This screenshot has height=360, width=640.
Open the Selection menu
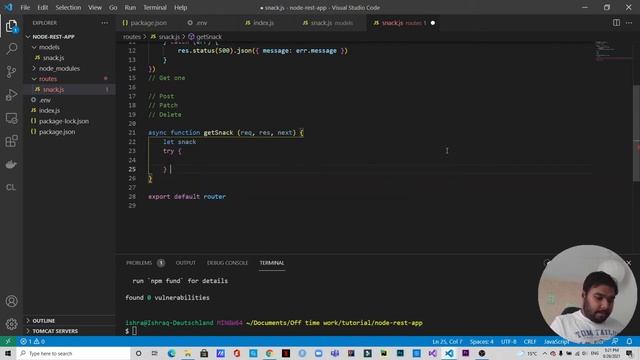pyautogui.click(x=68, y=7)
